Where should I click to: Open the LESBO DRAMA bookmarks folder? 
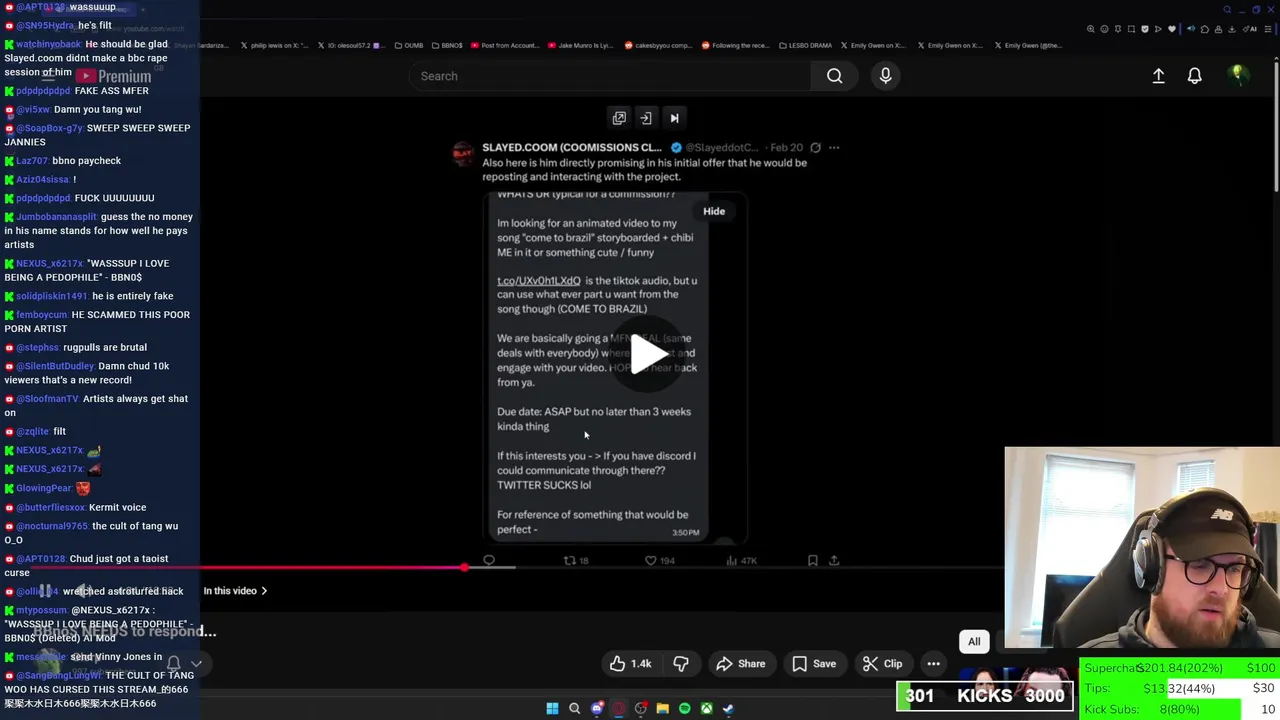point(806,45)
